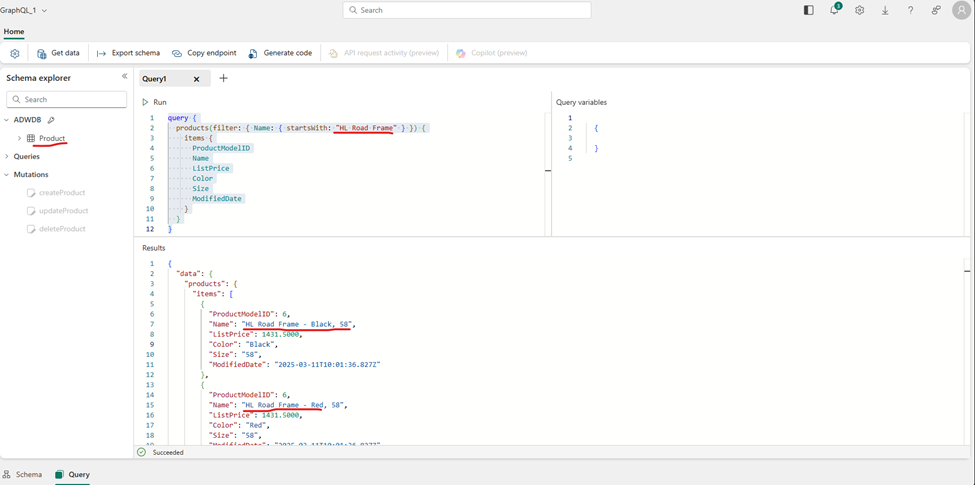Expand the Queries section
Screen dimensions: 975x485
point(7,157)
